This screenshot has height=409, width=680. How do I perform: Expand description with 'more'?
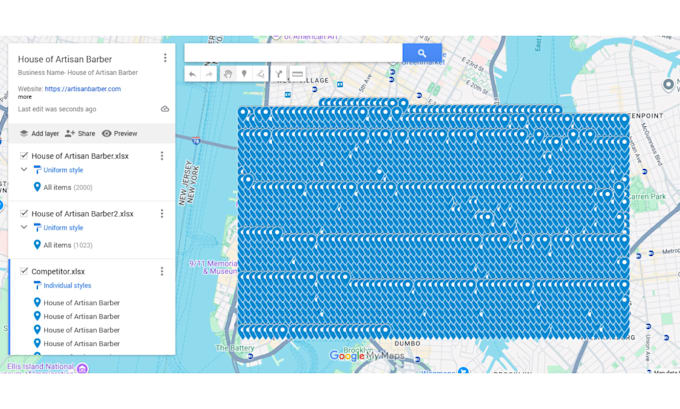click(25, 97)
